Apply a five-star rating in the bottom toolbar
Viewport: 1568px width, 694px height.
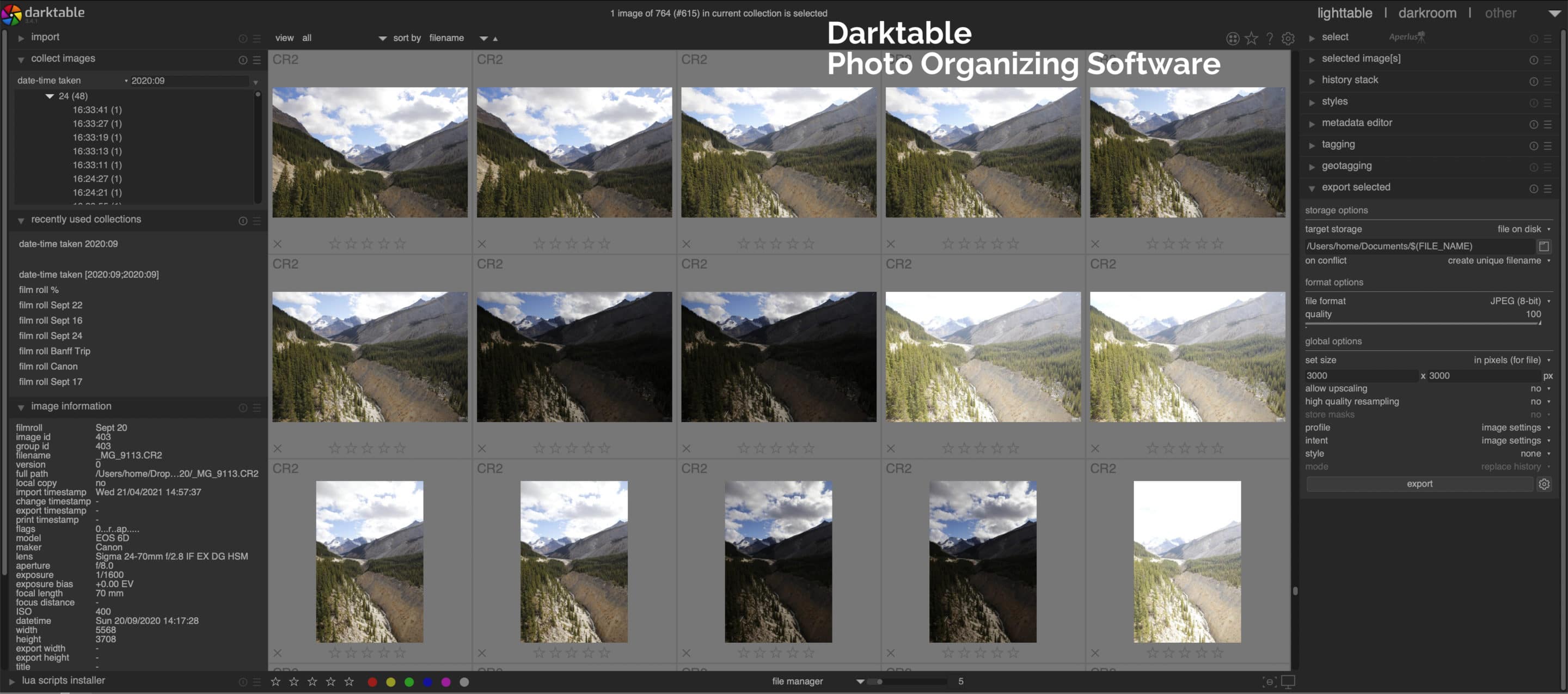pyautogui.click(x=350, y=682)
